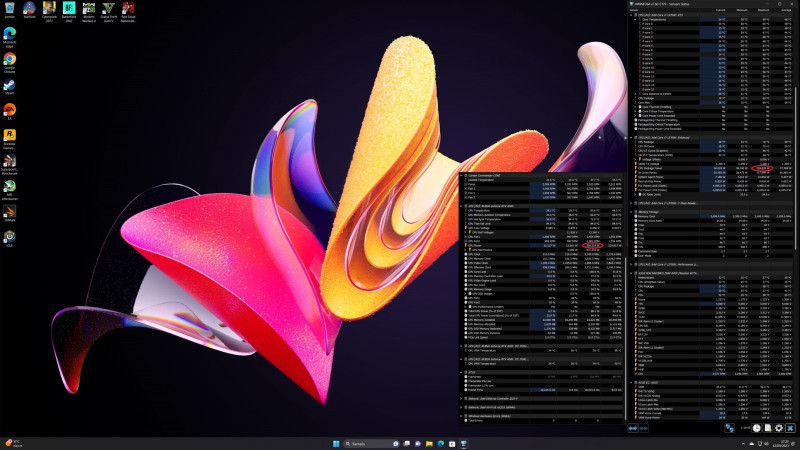This screenshot has width=800, height=450.
Task: Open the Superposition Benchmark desktop shortcut
Action: coord(9,164)
